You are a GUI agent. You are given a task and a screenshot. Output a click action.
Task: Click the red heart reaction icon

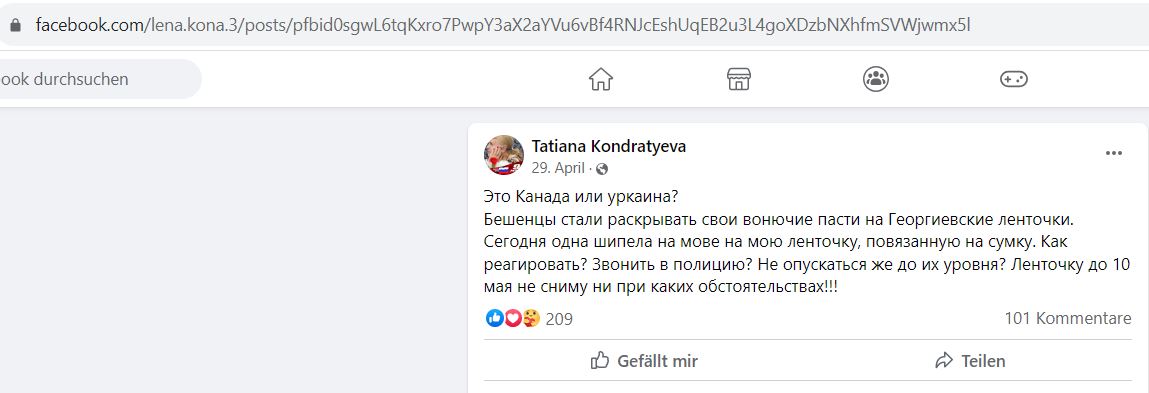[x=512, y=318]
